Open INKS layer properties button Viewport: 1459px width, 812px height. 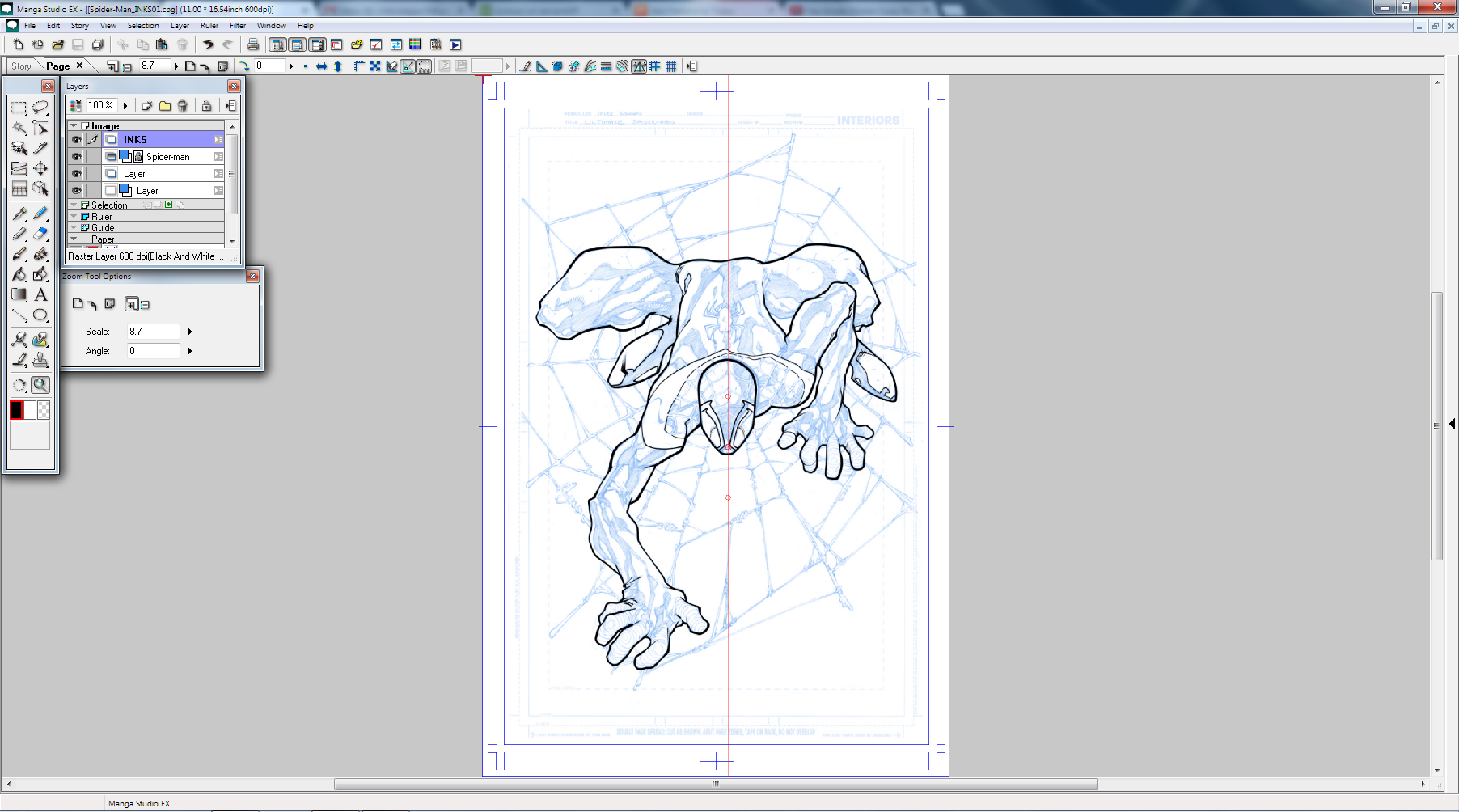pyautogui.click(x=218, y=140)
